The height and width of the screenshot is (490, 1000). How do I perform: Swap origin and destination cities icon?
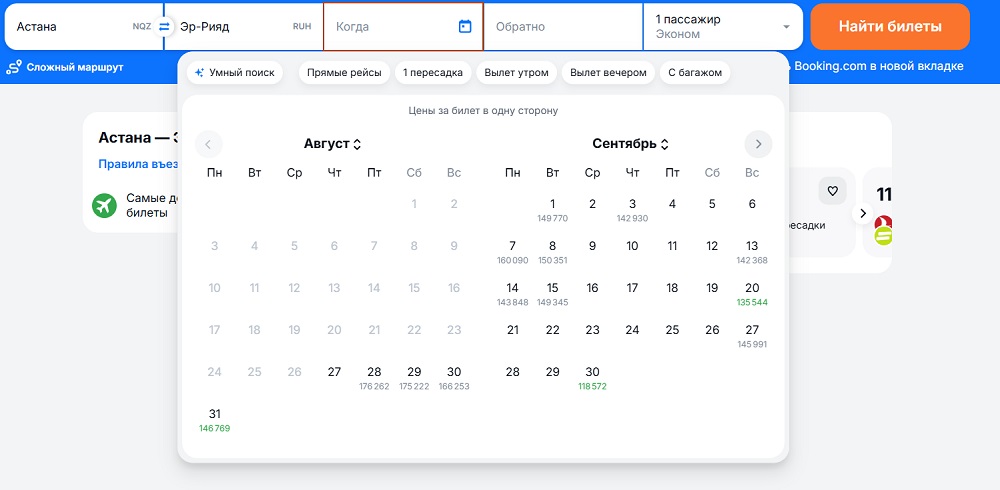pos(164,27)
